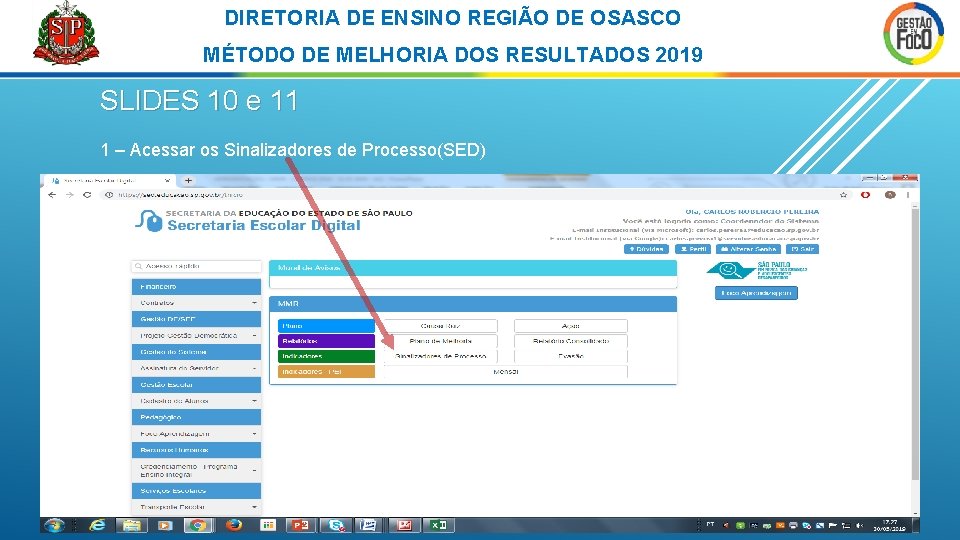Select the Gestão DE/SEE sidebar heading

coord(196,319)
